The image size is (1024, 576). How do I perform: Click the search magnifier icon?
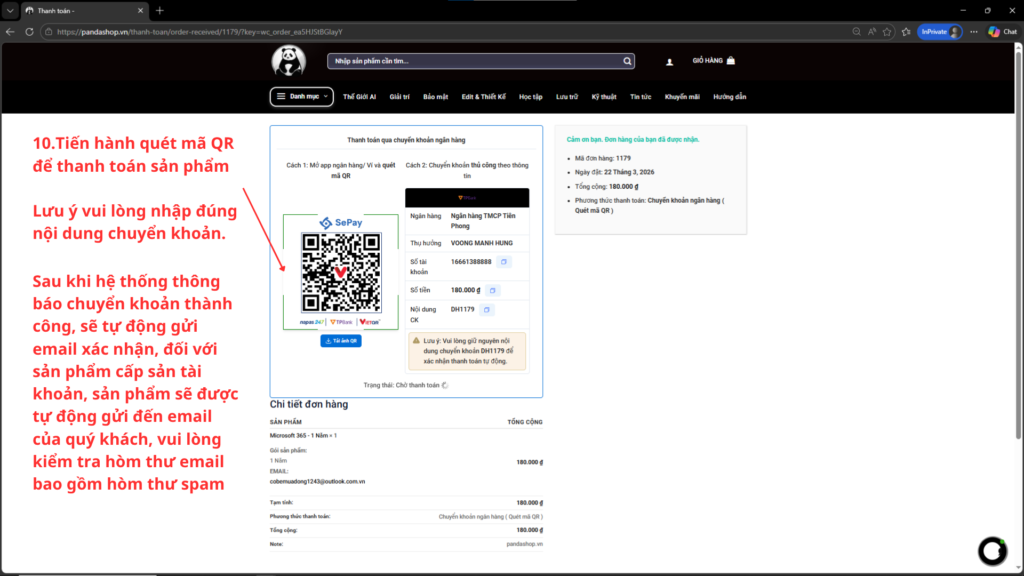pyautogui.click(x=627, y=61)
